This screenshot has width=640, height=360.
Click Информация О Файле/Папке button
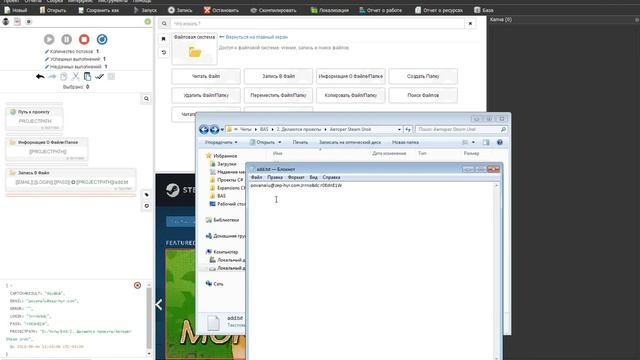click(x=351, y=76)
